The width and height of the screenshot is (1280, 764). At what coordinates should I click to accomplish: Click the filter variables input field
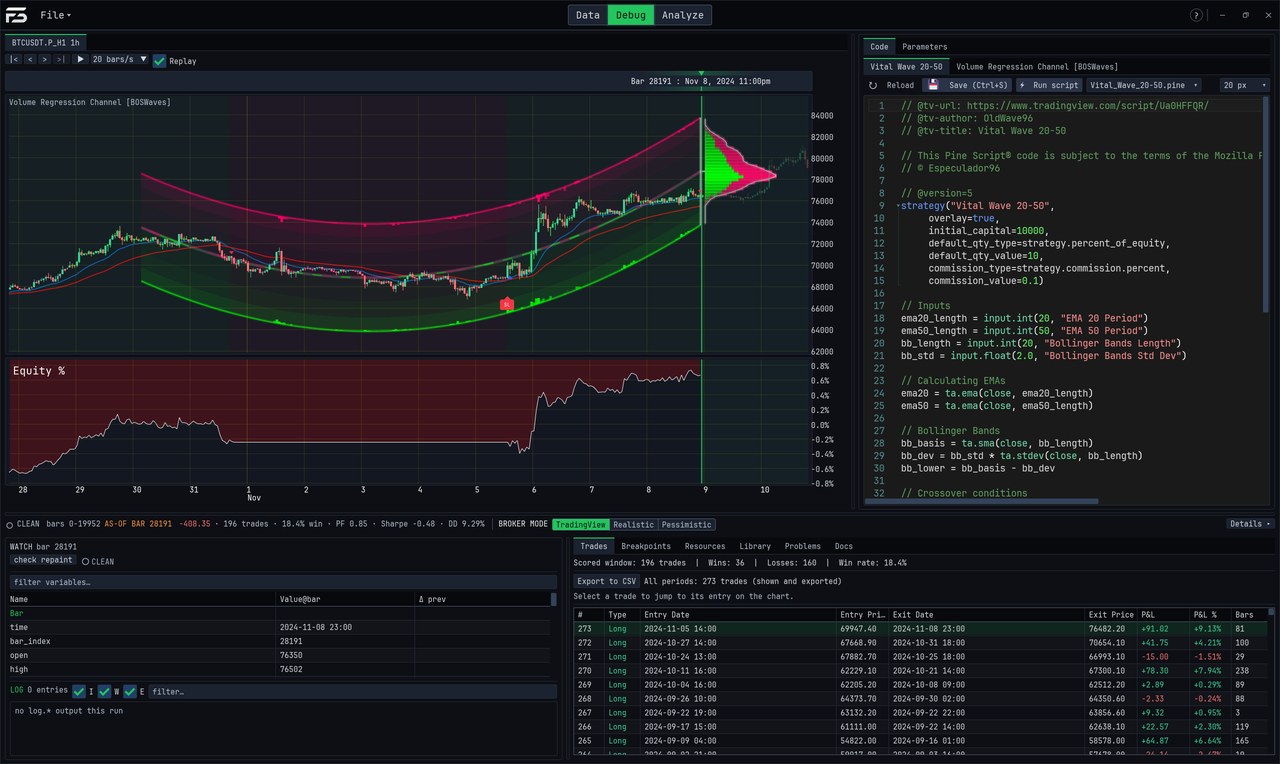283,582
